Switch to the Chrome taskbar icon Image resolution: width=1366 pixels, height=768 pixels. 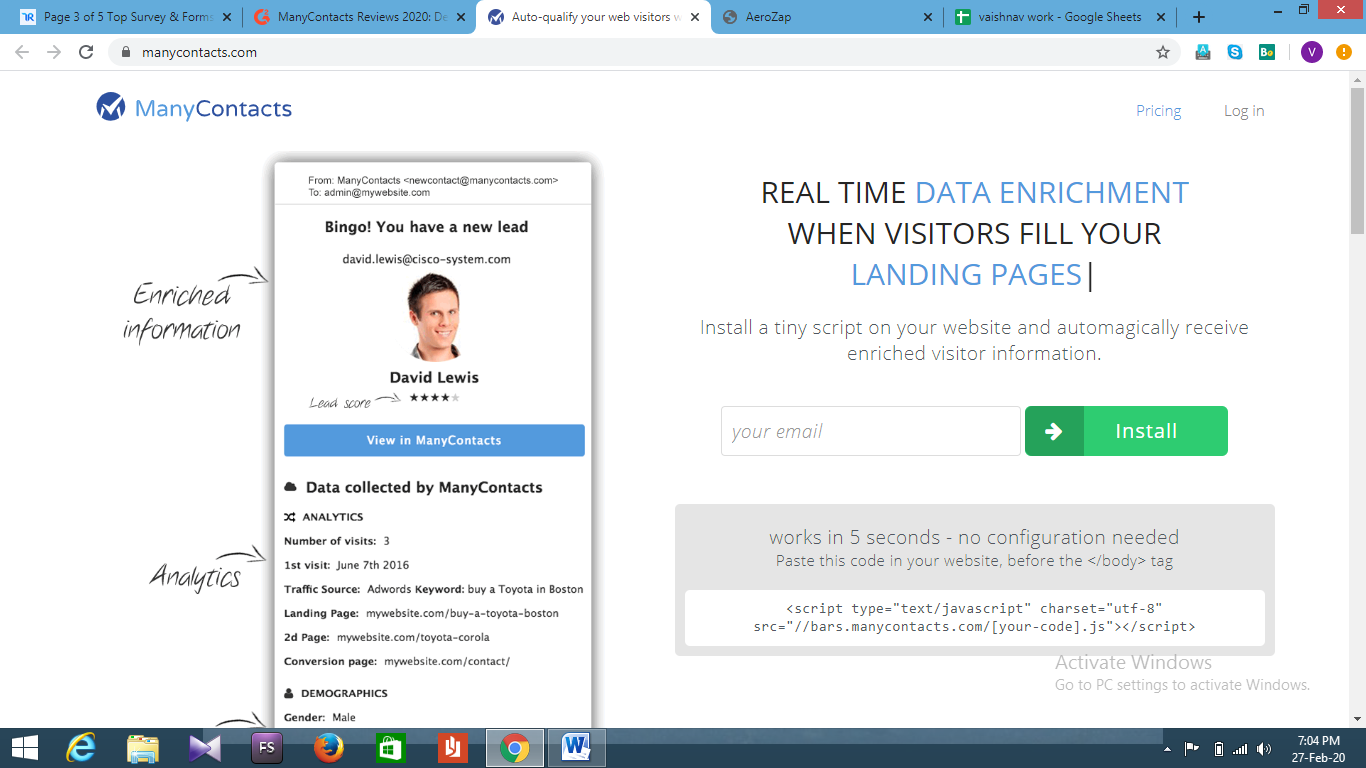point(515,748)
